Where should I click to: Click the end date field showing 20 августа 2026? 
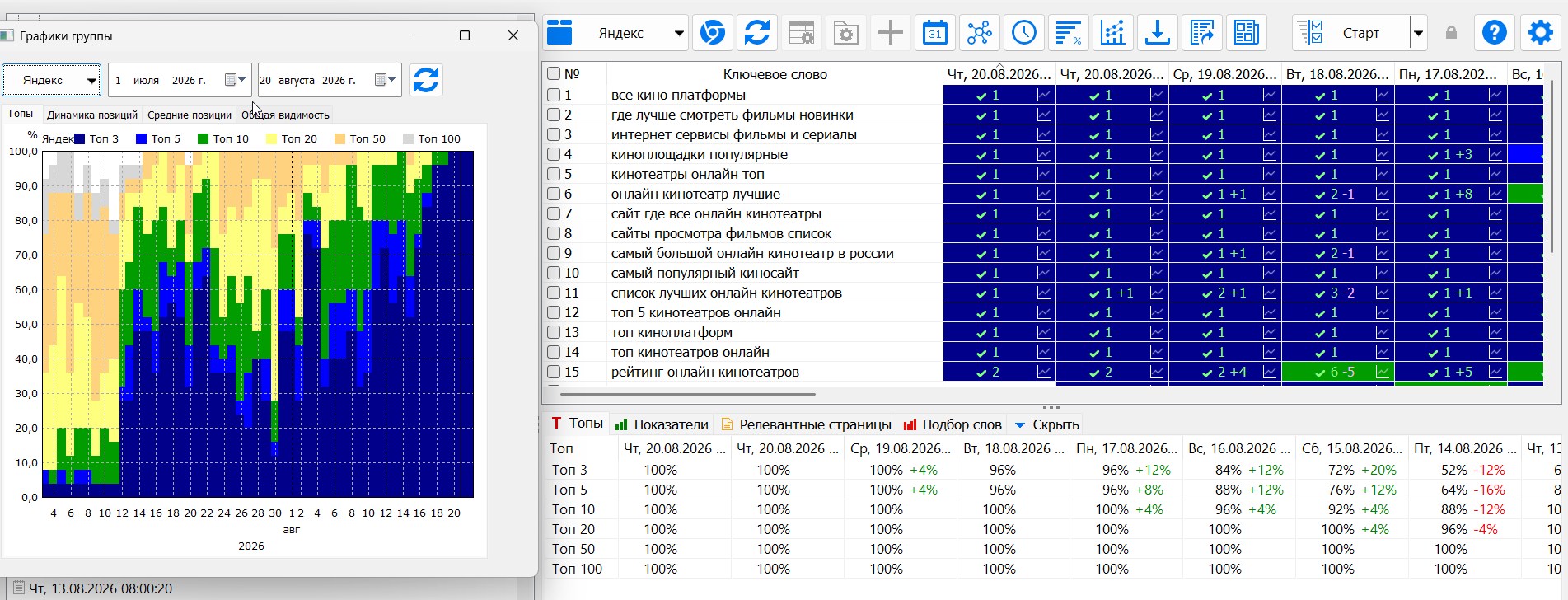click(x=330, y=80)
